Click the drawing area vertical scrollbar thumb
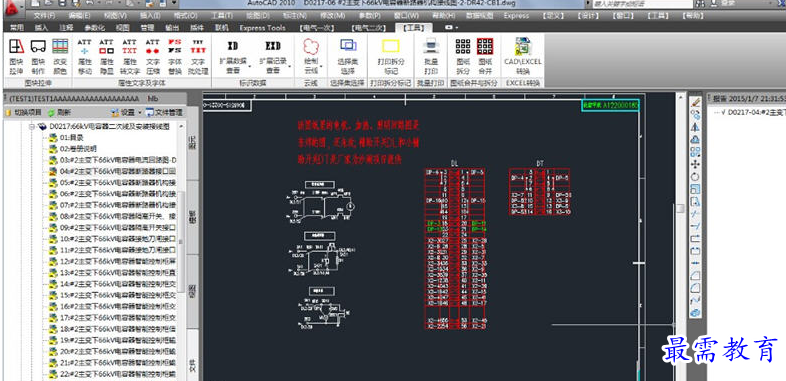Image resolution: width=786 pixels, height=381 pixels. click(x=680, y=208)
